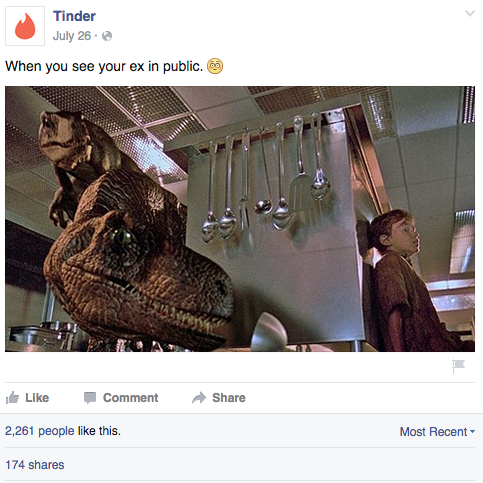Click the flushed face emoji in caption
This screenshot has width=483, height=483.
[215, 66]
